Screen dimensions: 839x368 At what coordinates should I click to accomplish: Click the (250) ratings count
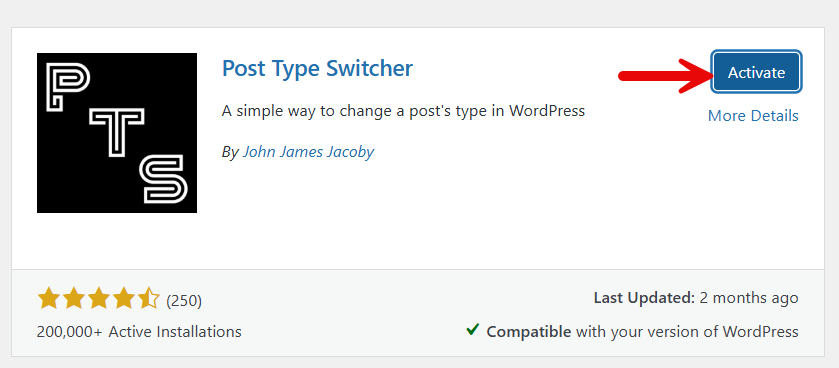click(184, 301)
